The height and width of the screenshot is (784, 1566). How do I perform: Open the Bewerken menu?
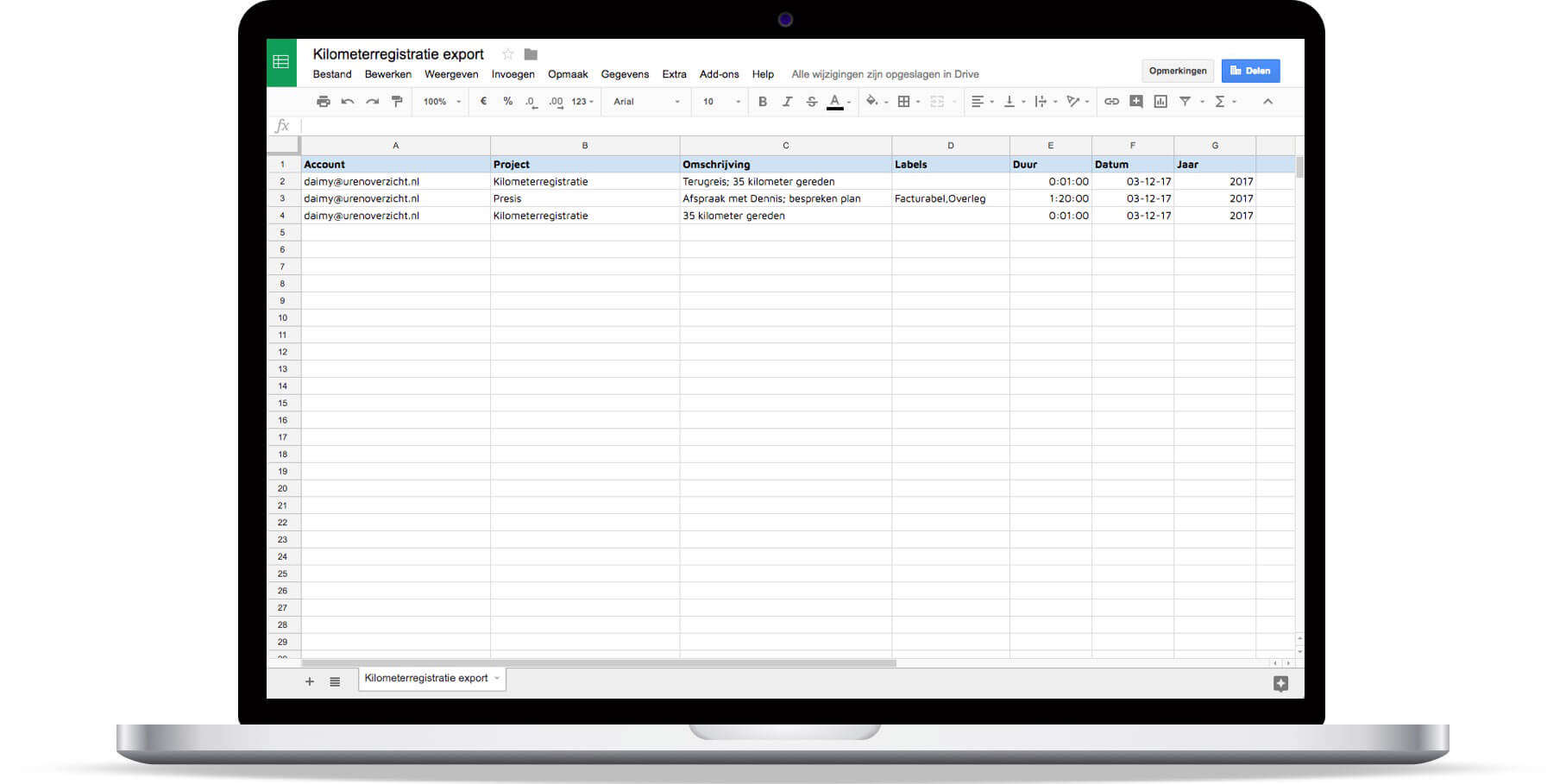pyautogui.click(x=388, y=74)
